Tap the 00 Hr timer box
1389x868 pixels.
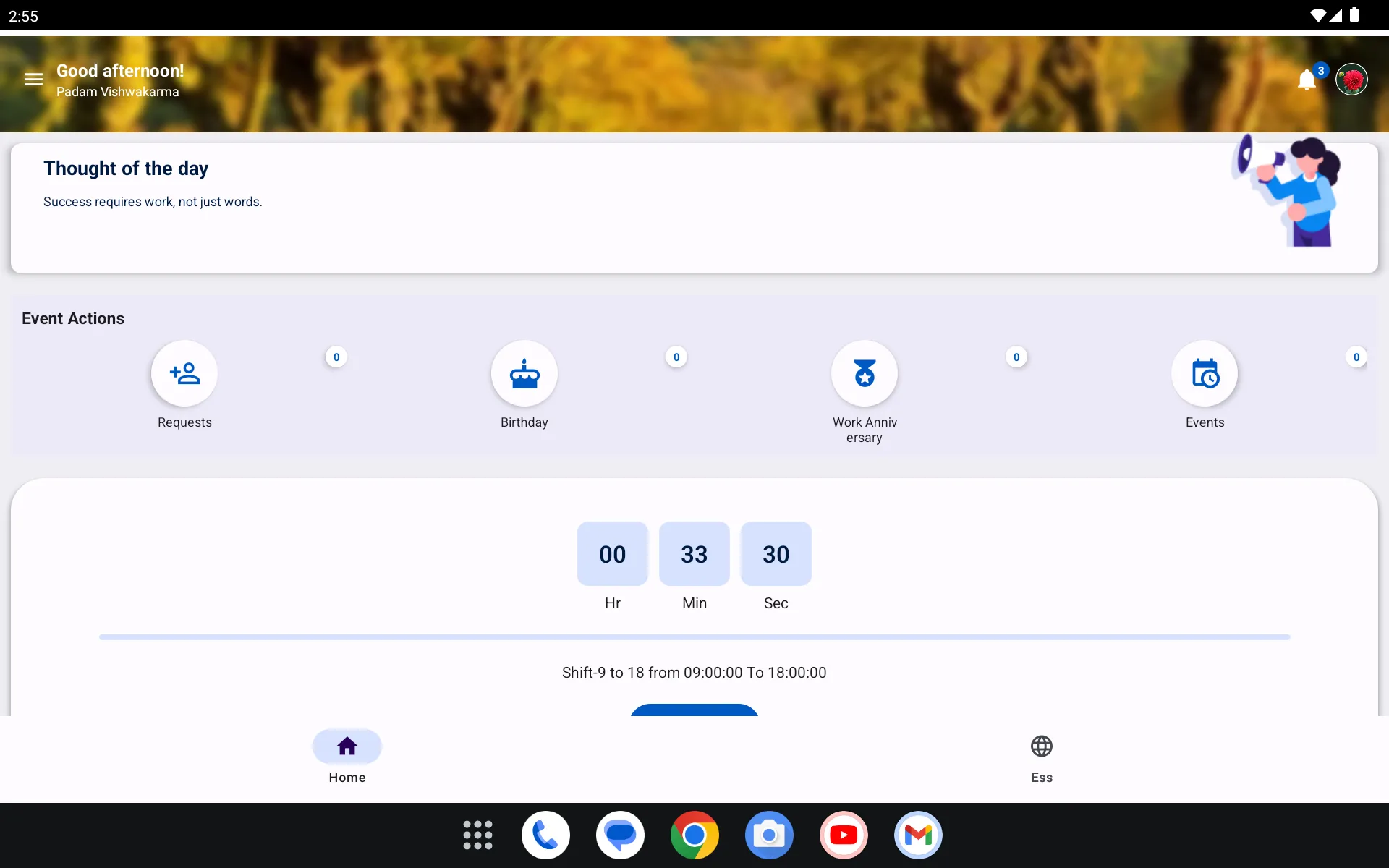click(x=613, y=553)
